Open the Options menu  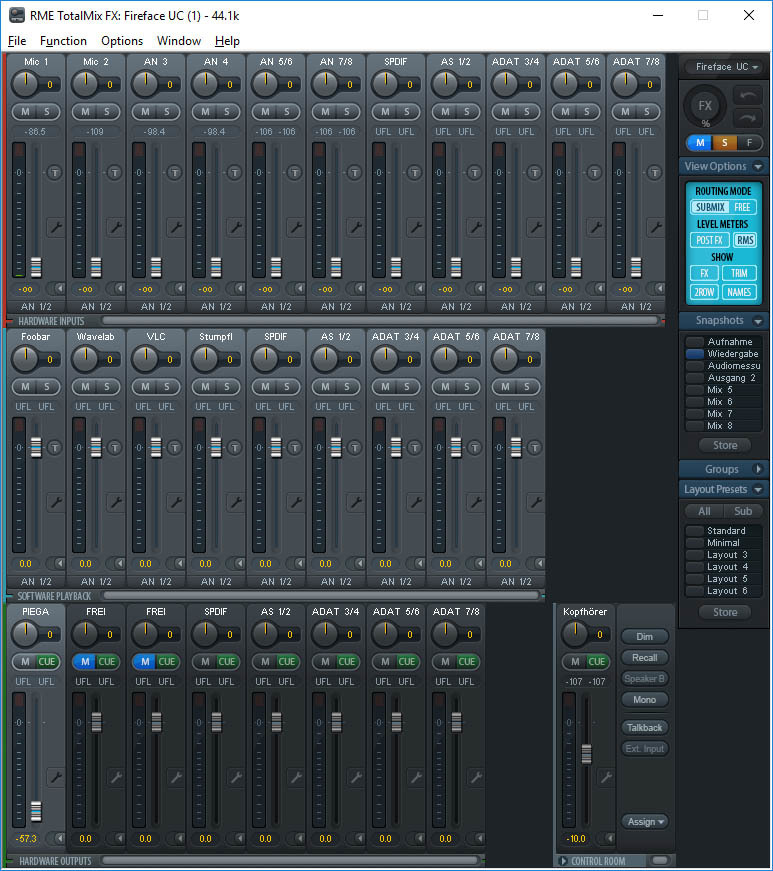pos(122,41)
